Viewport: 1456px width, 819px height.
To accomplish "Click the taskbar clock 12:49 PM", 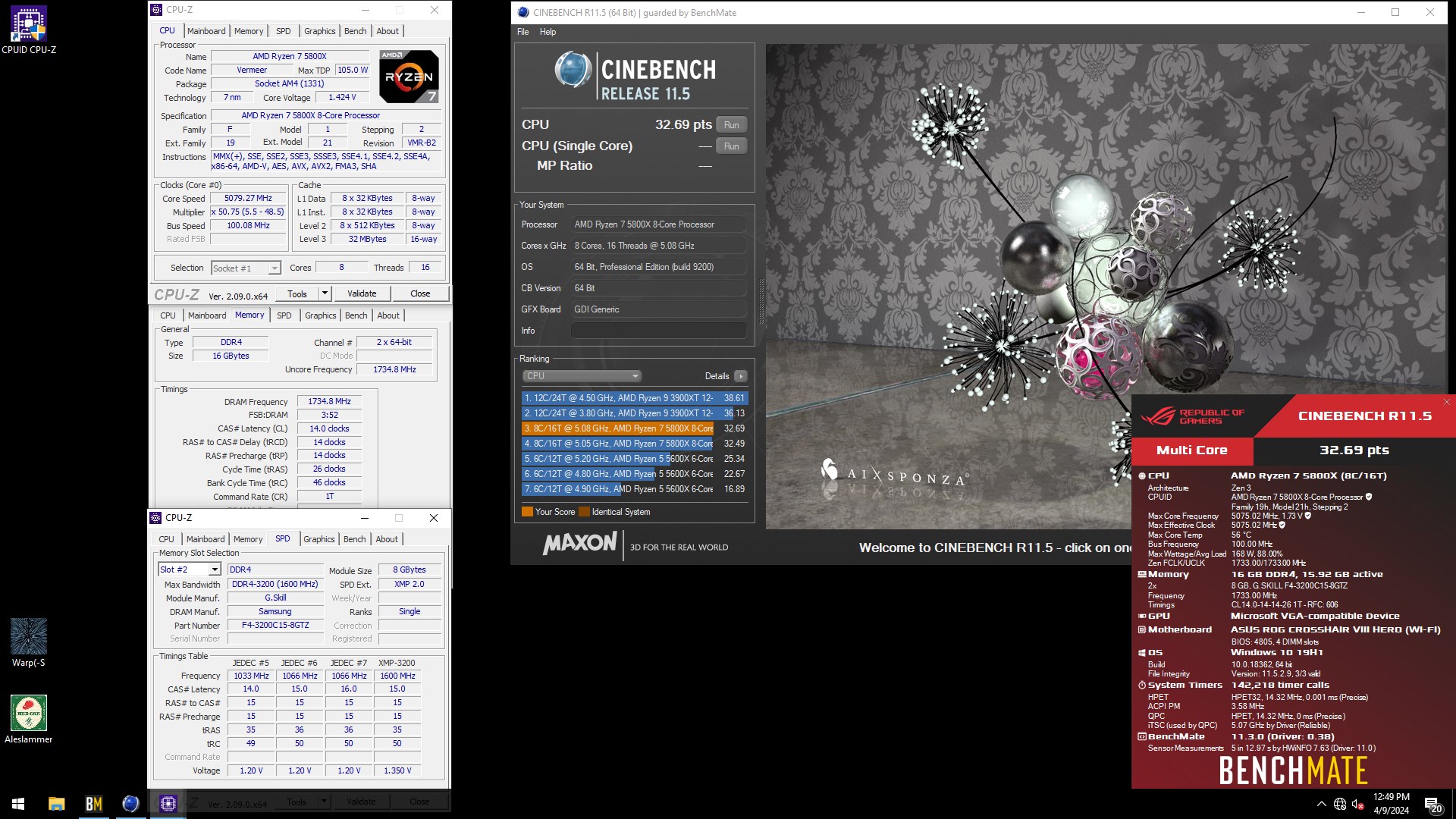I will [1391, 797].
